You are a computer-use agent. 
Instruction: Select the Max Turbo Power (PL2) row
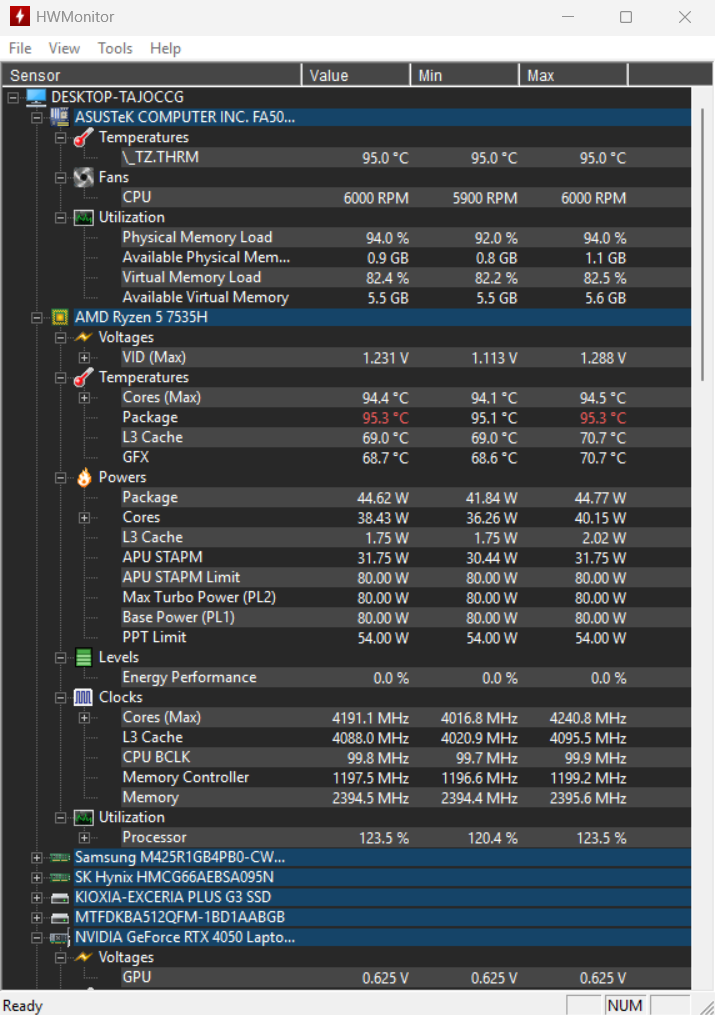(x=406, y=597)
